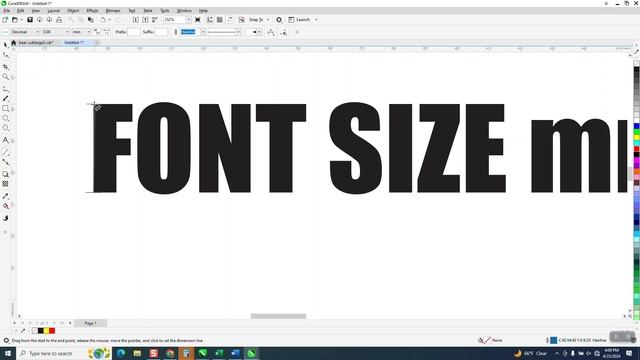Image resolution: width=640 pixels, height=360 pixels.
Task: Select the Text tool
Action: [5, 140]
